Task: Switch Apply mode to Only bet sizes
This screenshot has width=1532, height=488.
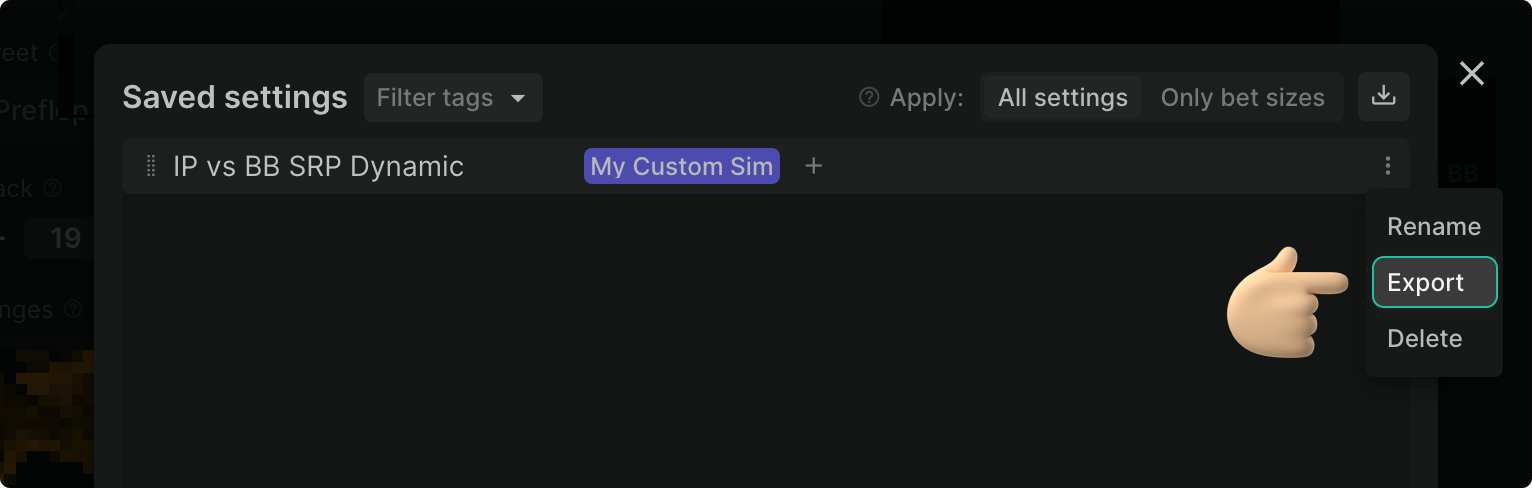Action: (1242, 97)
